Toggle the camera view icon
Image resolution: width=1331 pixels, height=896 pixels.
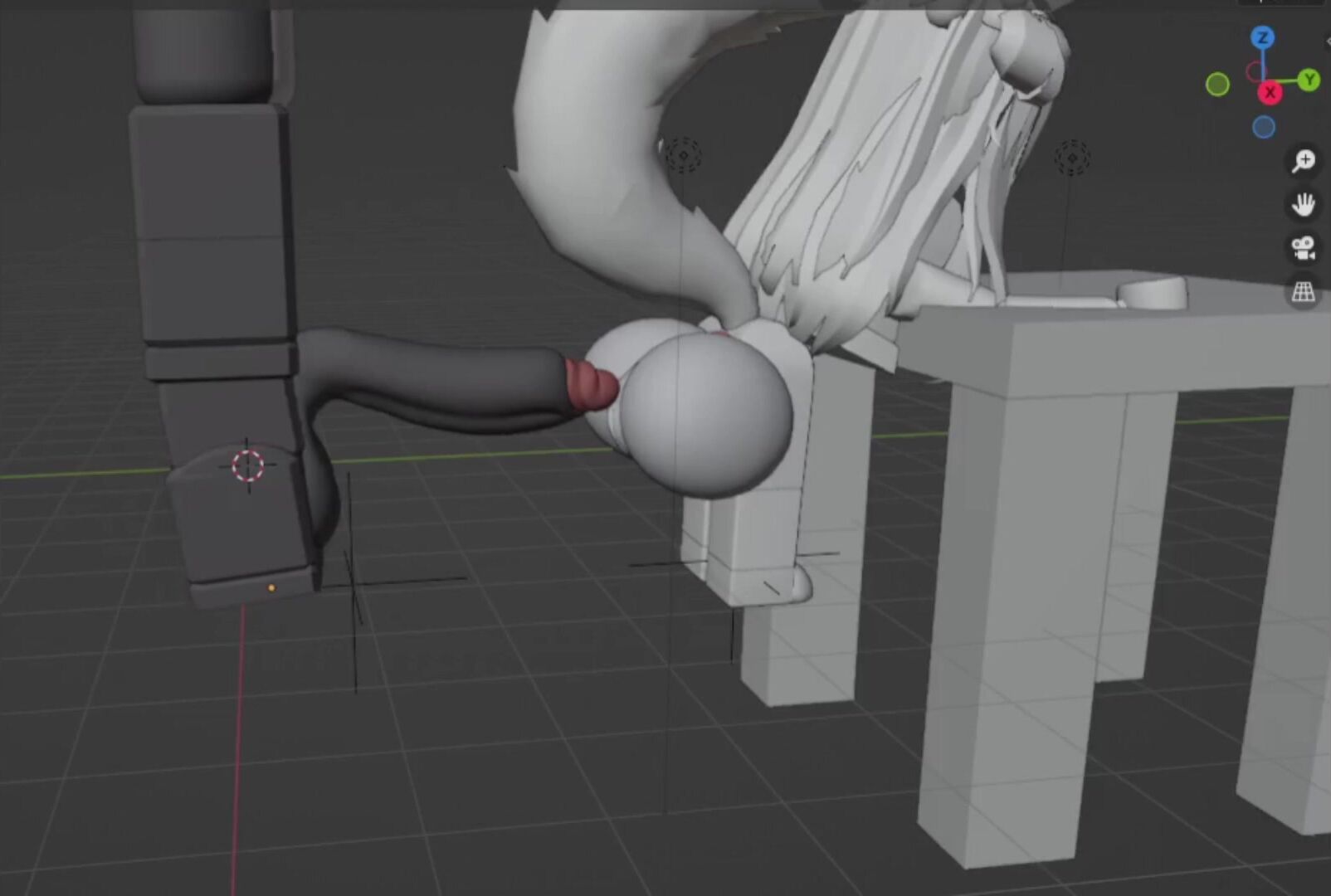coord(1303,248)
